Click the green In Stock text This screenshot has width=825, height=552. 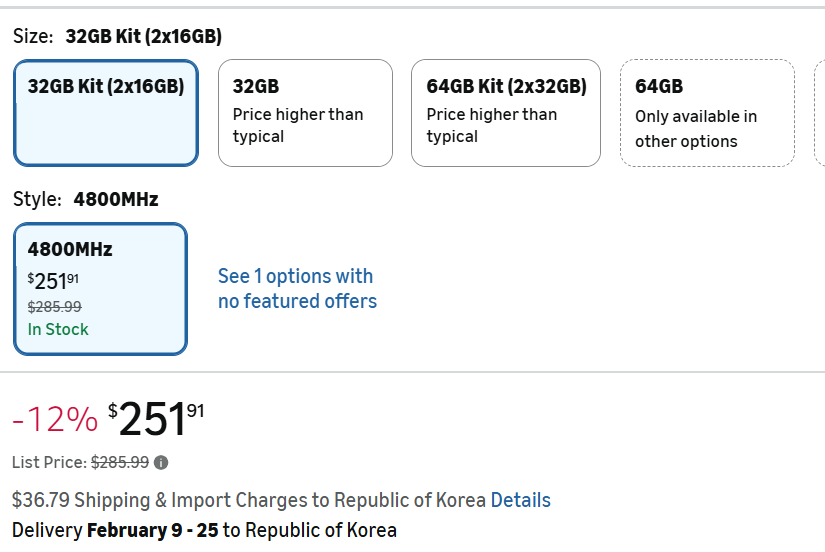coord(58,329)
